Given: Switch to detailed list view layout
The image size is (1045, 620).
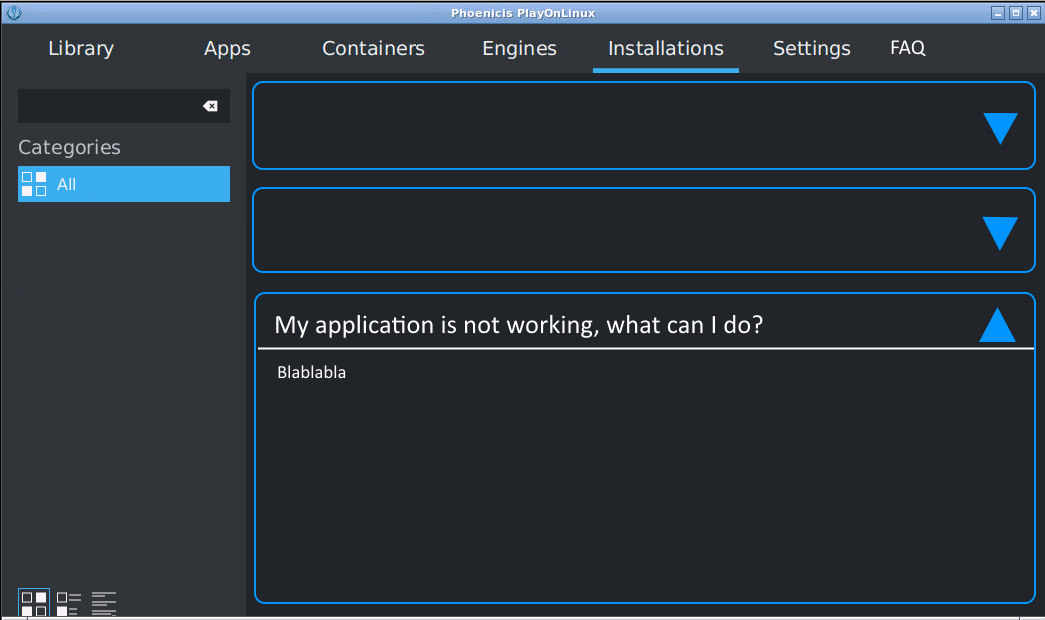Looking at the screenshot, I should 103,601.
